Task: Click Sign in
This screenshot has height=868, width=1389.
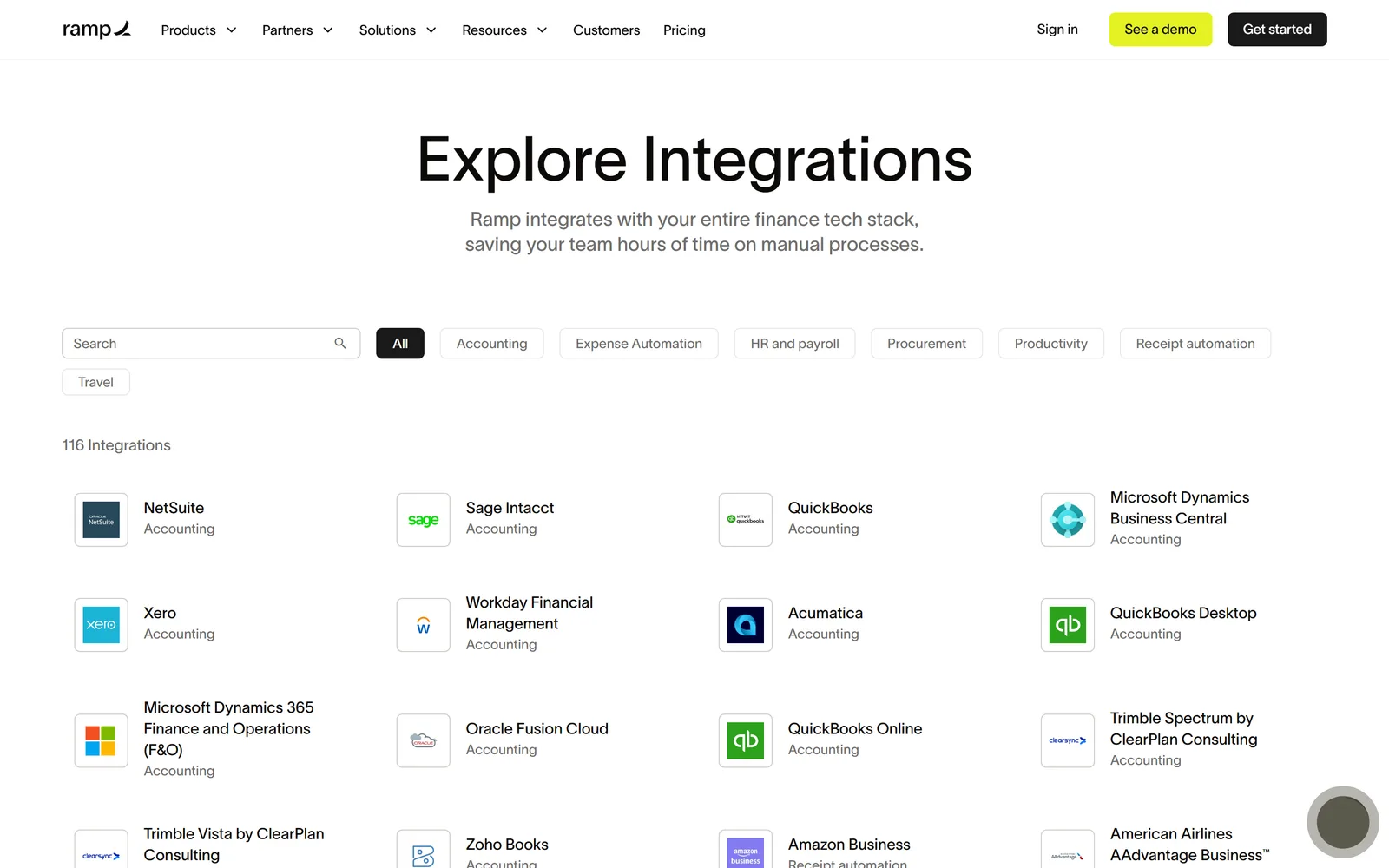Action: pos(1057,29)
